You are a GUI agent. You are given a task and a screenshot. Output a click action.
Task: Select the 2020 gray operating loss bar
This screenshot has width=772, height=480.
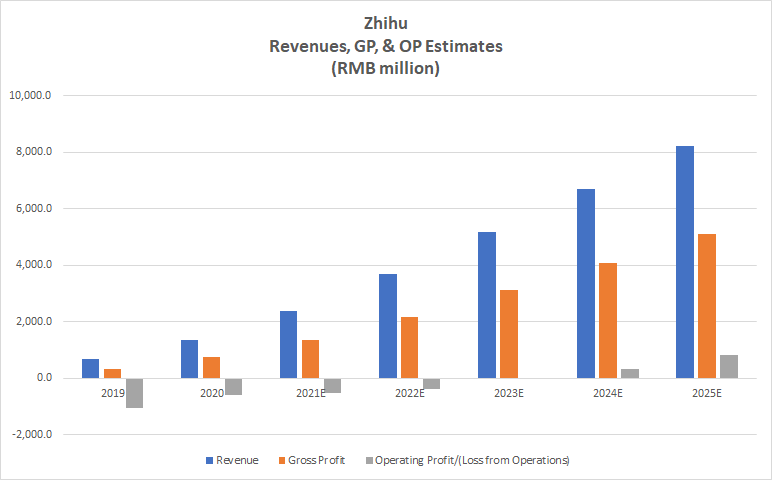point(233,386)
